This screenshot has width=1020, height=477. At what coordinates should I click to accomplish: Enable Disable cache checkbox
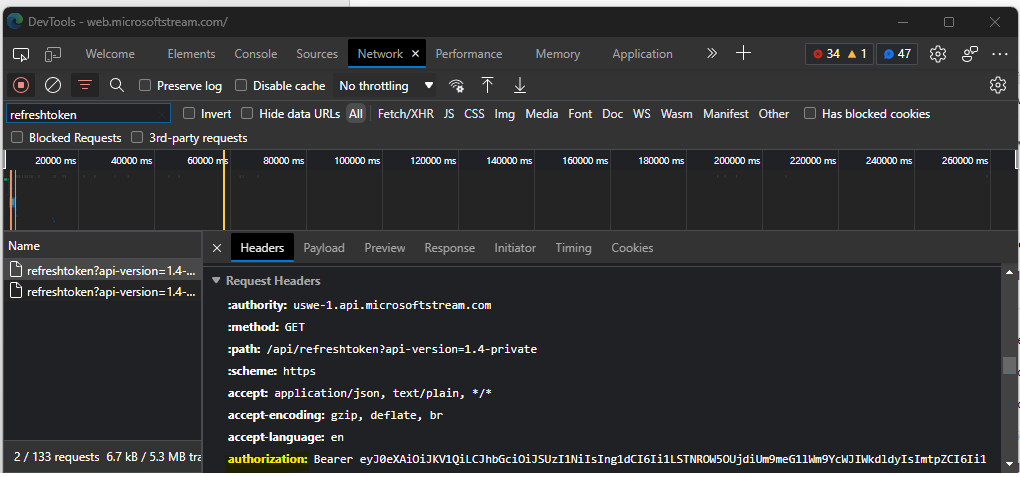pos(241,85)
